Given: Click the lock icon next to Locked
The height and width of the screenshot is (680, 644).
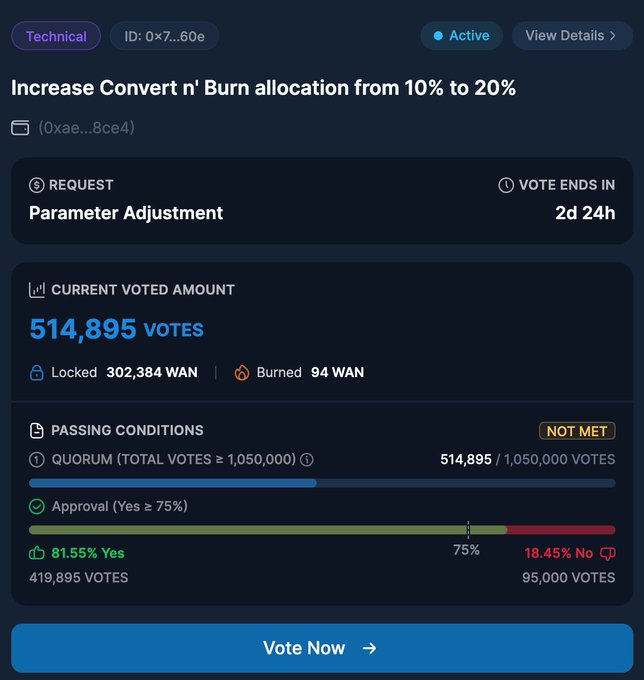Looking at the screenshot, I should (36, 373).
